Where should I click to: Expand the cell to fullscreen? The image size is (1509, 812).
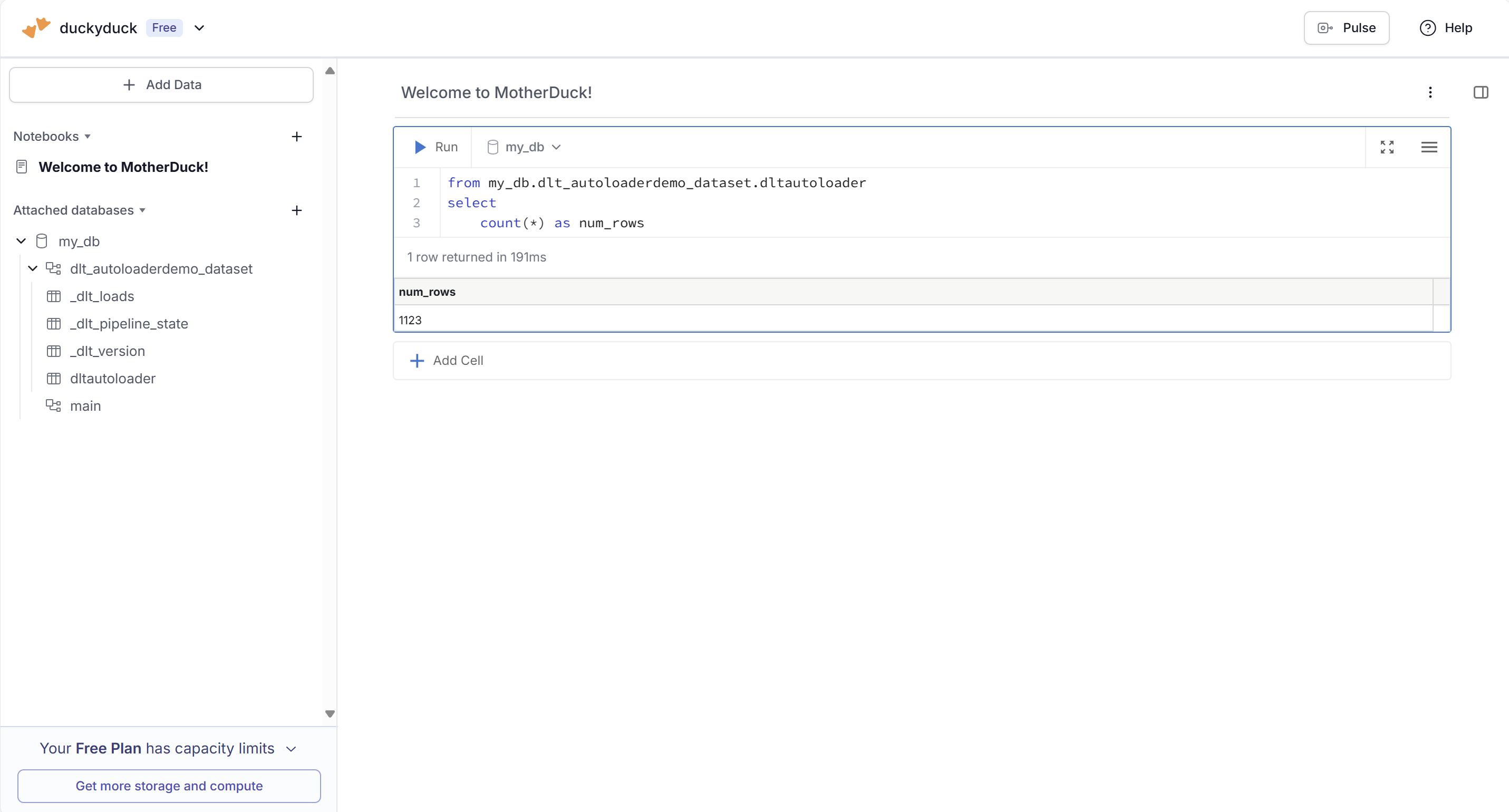coord(1387,147)
